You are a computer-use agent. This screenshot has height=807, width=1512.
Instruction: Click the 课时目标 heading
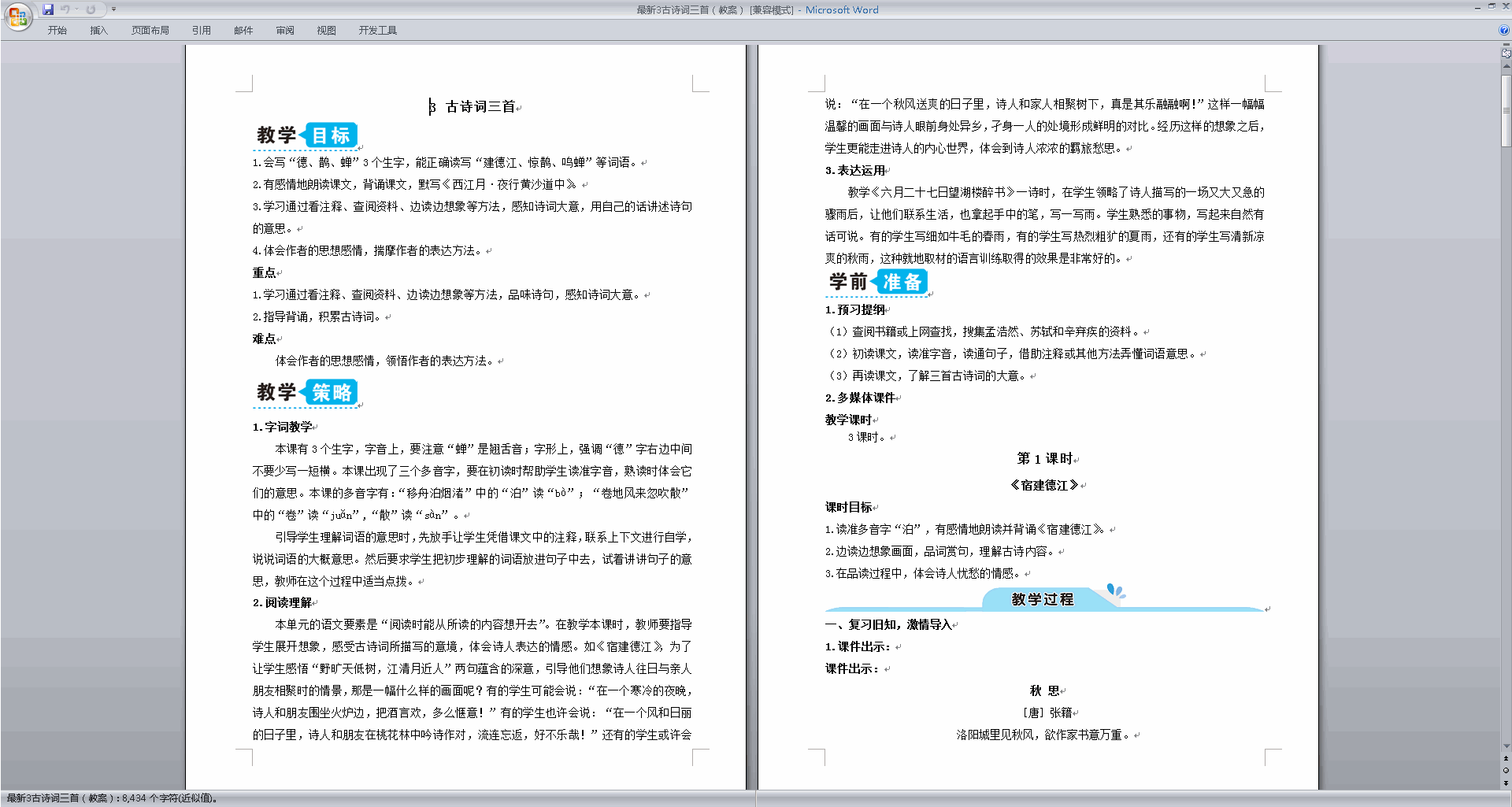(848, 508)
